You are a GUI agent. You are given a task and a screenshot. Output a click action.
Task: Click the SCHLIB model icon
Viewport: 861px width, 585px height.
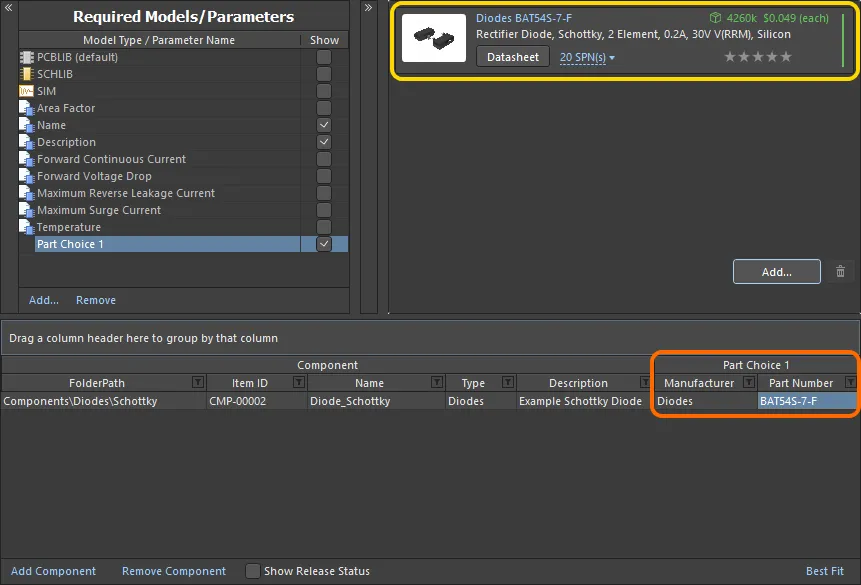coord(26,74)
